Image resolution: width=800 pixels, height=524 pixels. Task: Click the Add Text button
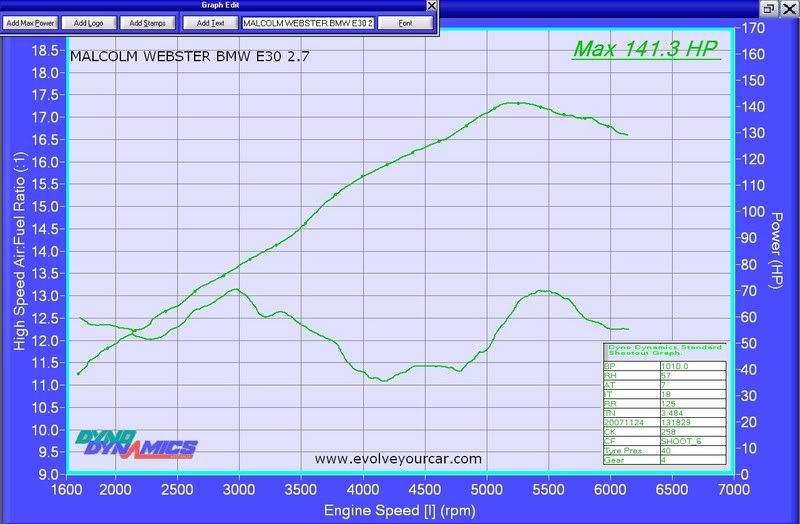pyautogui.click(x=210, y=22)
